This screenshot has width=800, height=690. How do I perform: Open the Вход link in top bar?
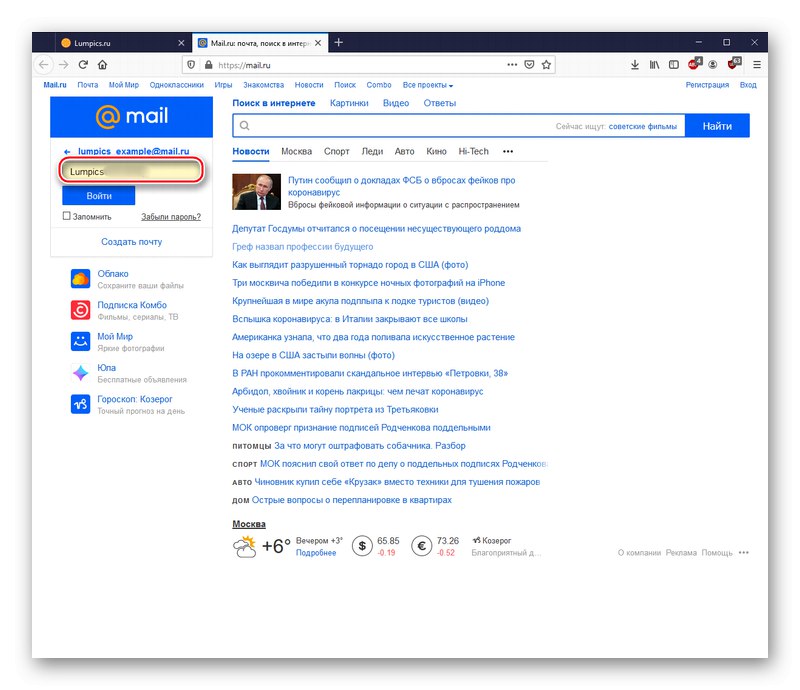[x=748, y=85]
